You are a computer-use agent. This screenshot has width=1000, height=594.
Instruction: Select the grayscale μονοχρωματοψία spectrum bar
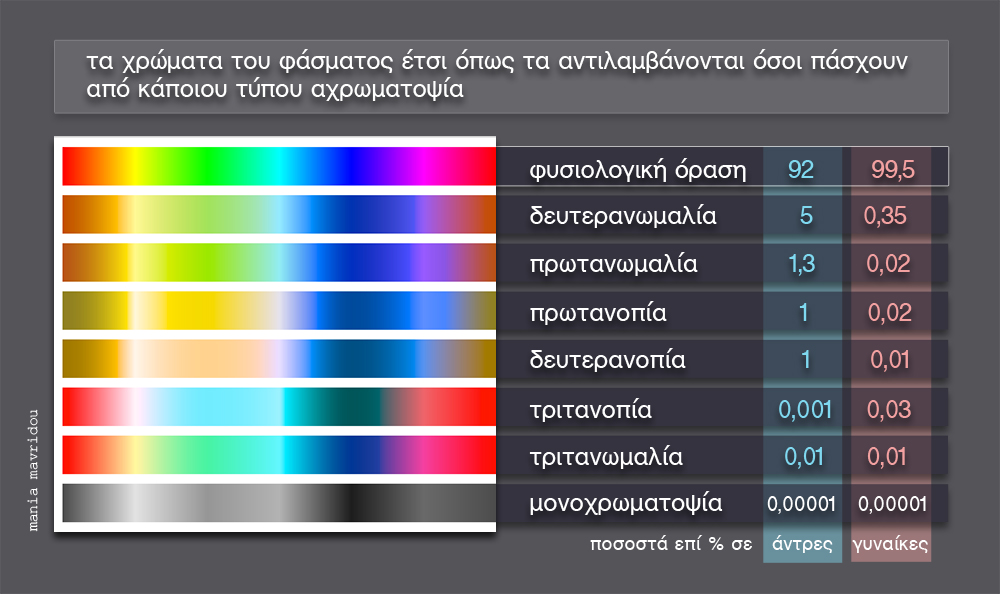pyautogui.click(x=278, y=504)
